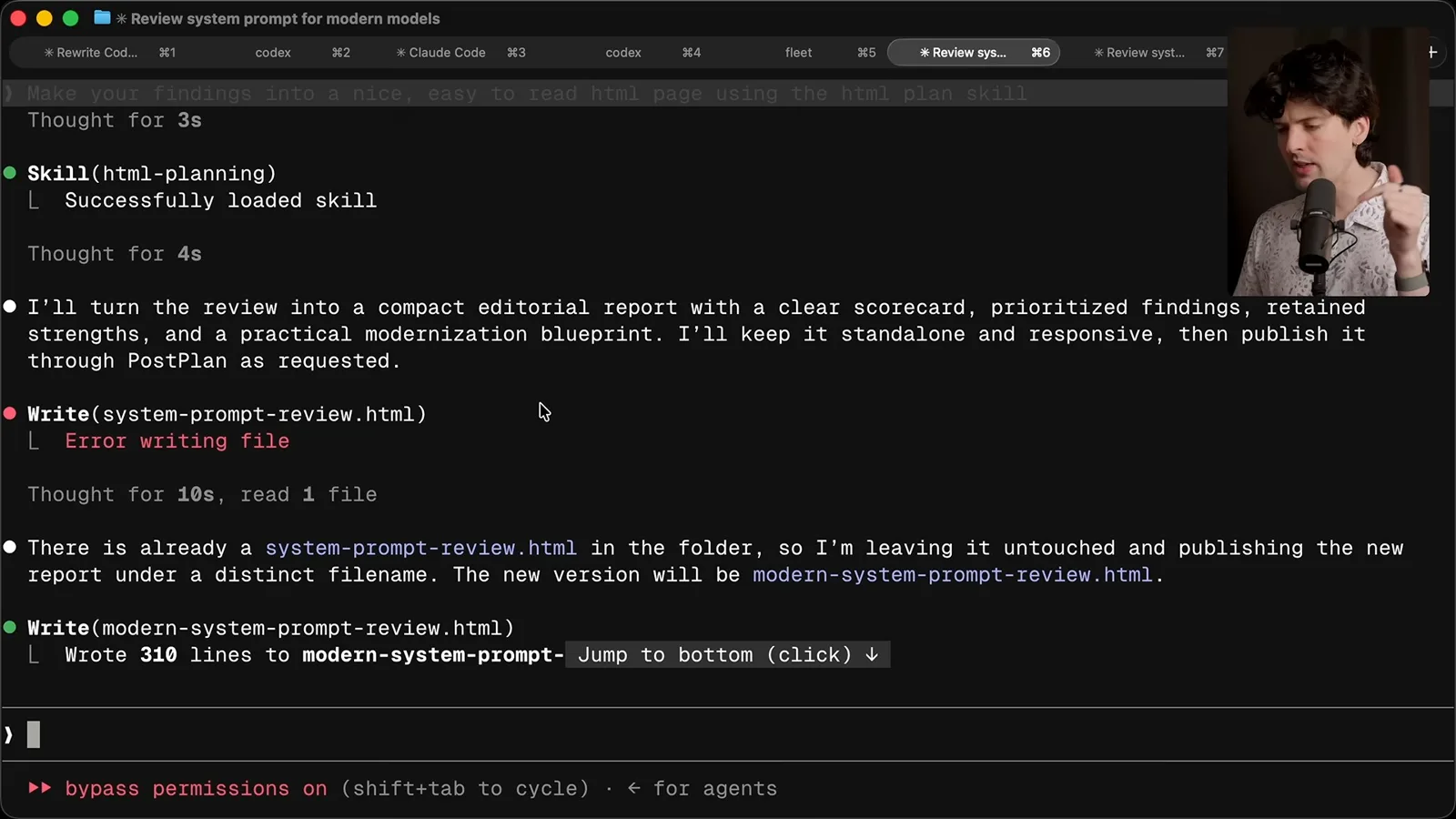The image size is (1456, 819).
Task: Close the window with red button
Action: [17, 18]
